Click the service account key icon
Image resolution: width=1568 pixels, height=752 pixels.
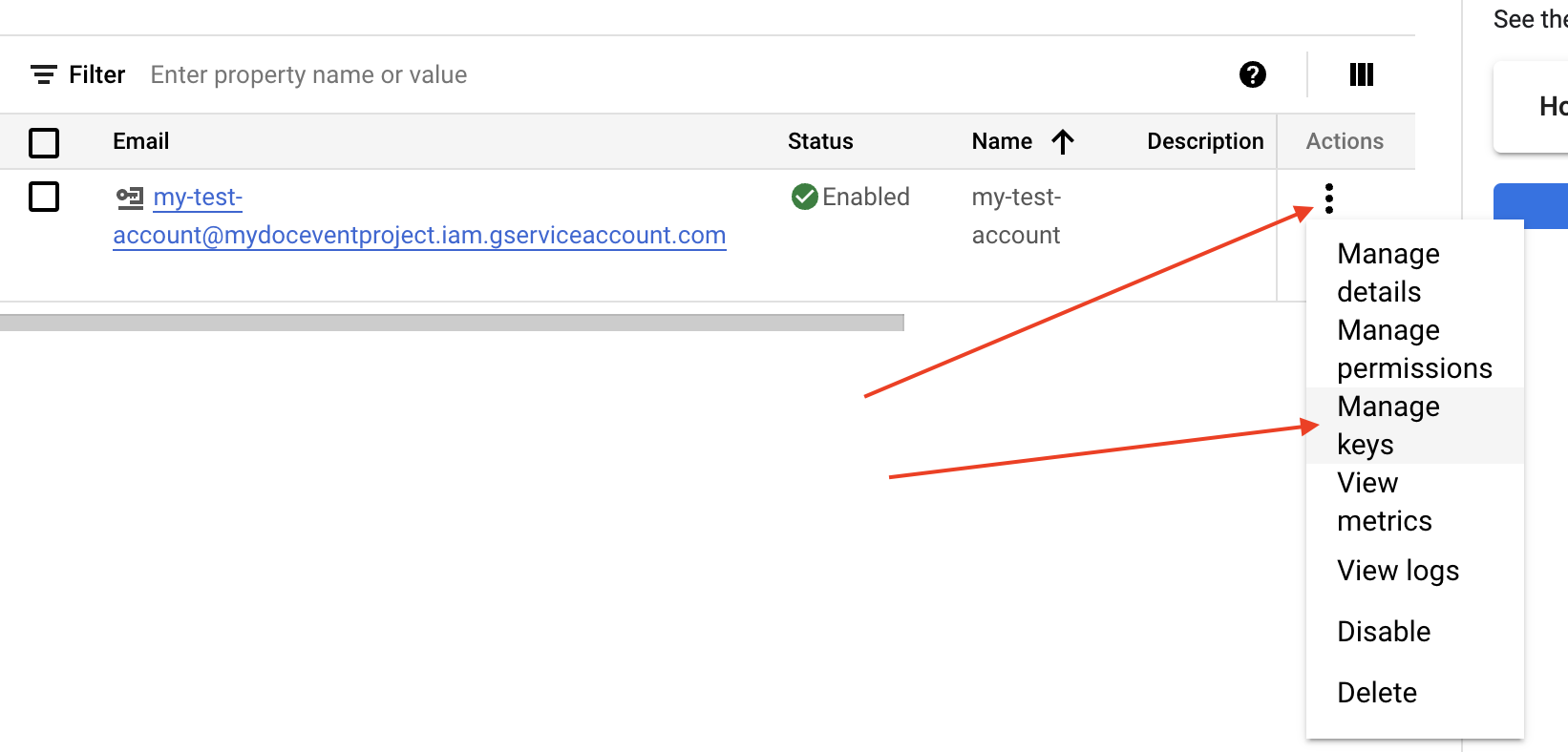(130, 198)
